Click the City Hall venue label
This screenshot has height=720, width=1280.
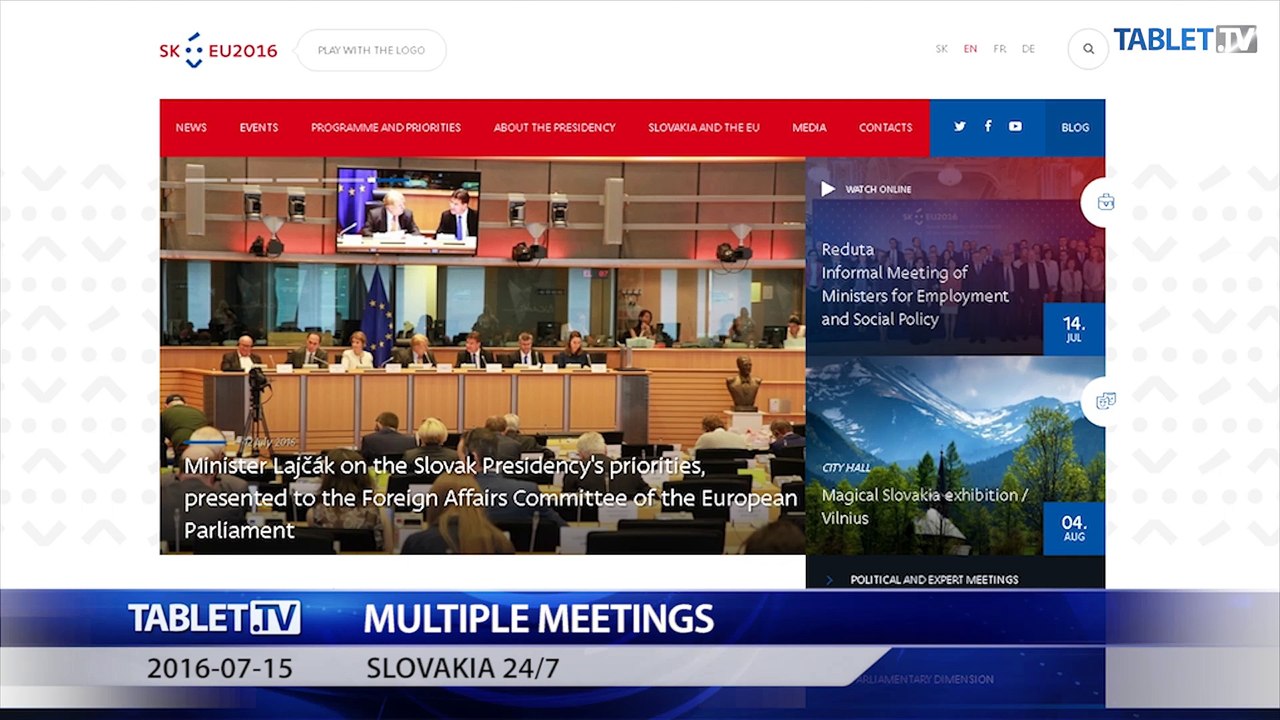click(846, 468)
